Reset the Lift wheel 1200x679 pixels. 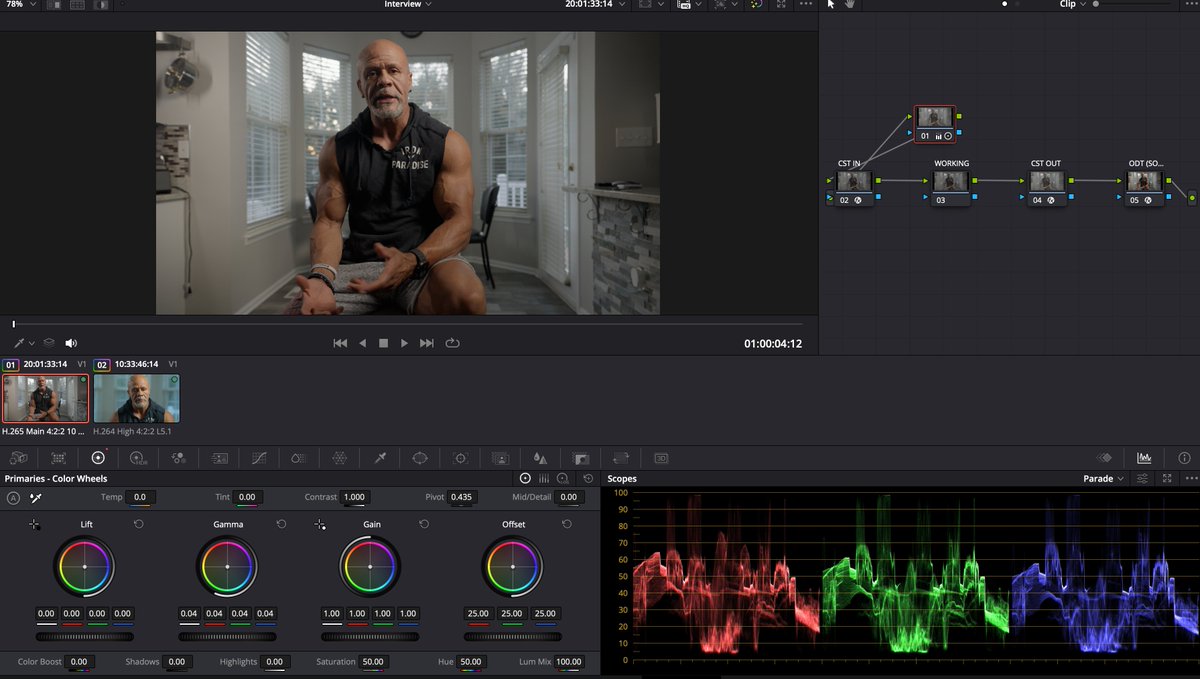(138, 524)
